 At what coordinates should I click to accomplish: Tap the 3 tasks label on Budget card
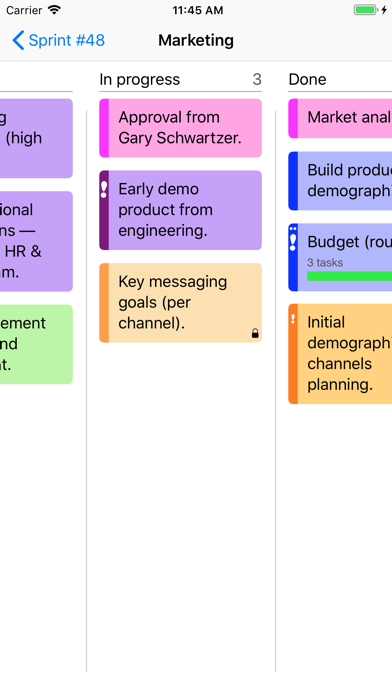(325, 262)
